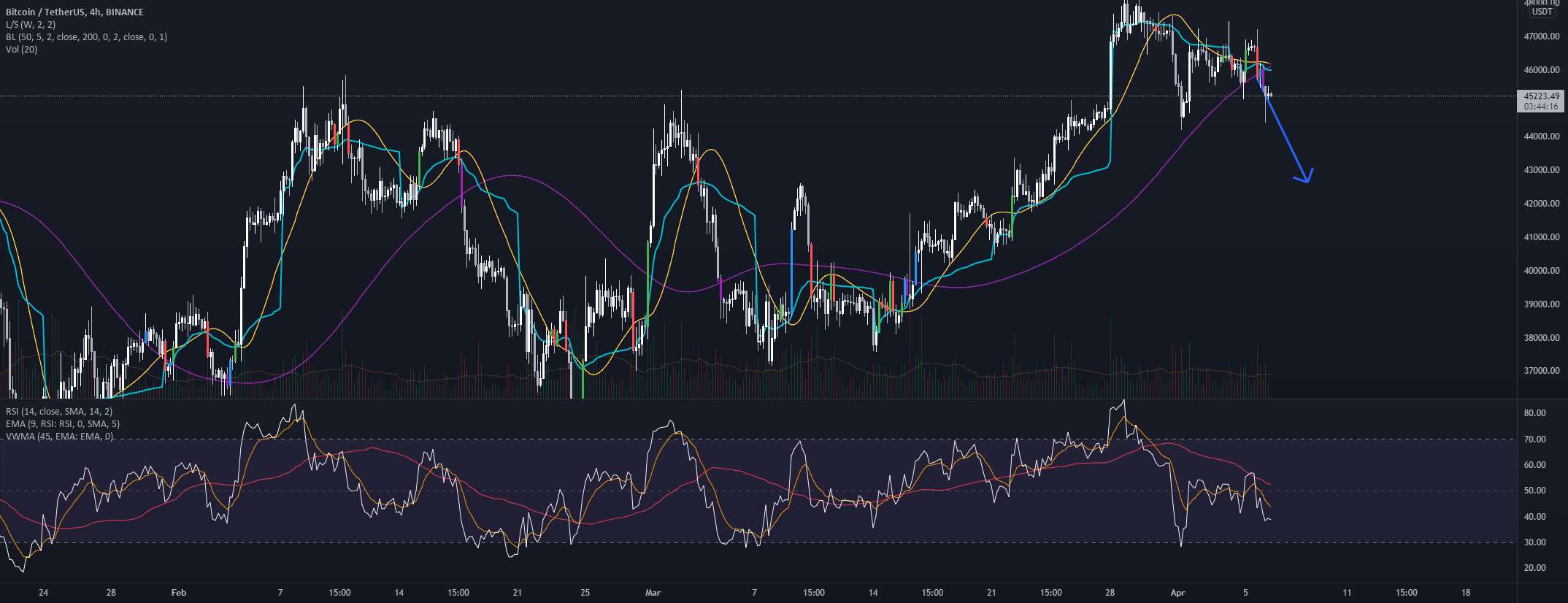The width and height of the screenshot is (1568, 603).
Task: Click the candle countdown timer 03:44:16
Action: [1542, 107]
